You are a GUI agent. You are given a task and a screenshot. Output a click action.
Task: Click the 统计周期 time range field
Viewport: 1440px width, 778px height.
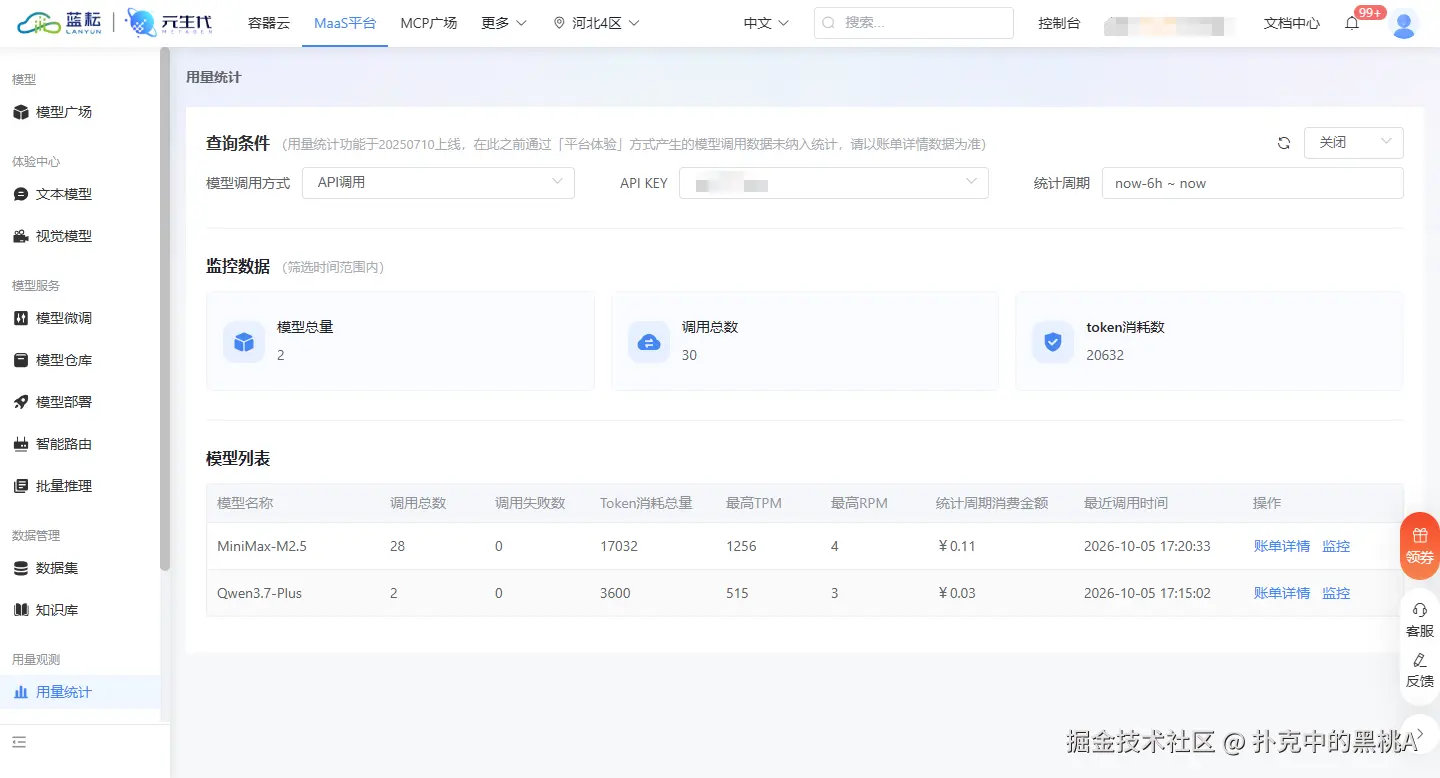1253,183
